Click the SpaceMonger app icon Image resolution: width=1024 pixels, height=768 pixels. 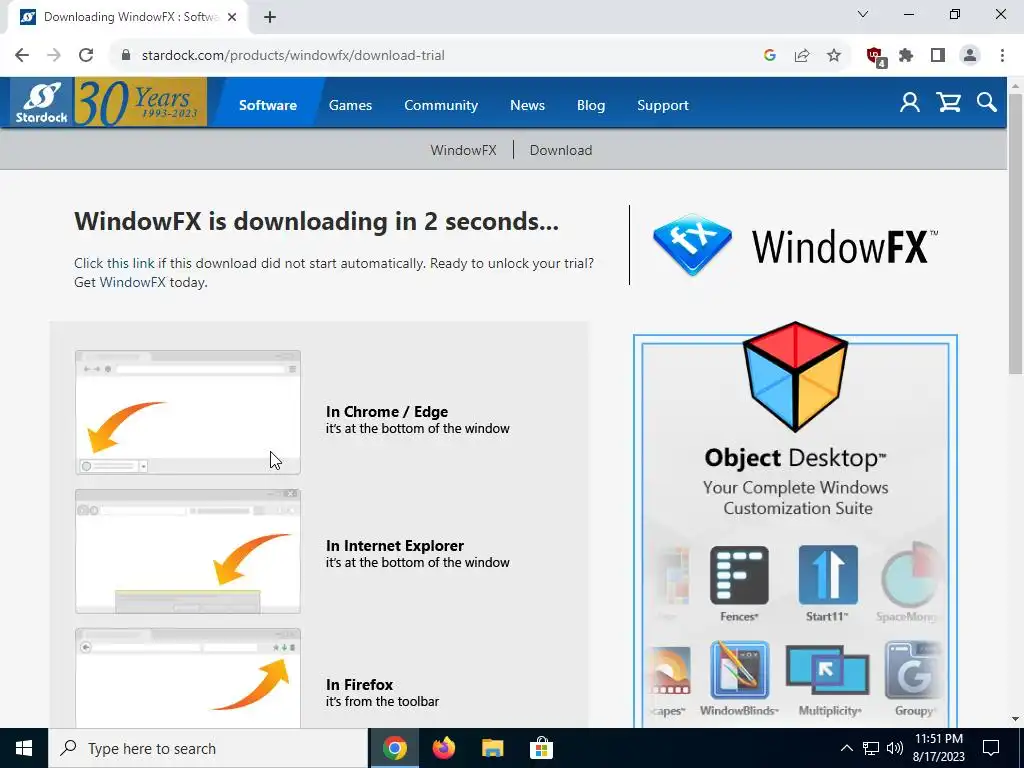coord(911,575)
